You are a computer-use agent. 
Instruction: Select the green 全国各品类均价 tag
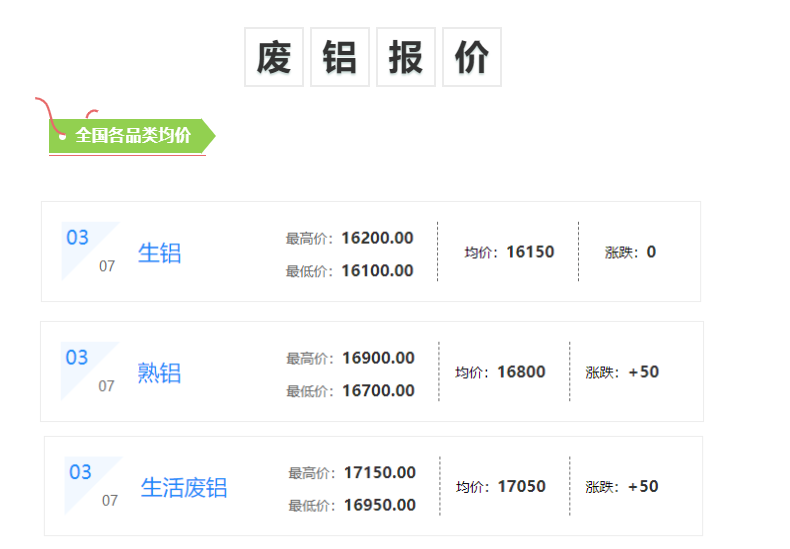tap(131, 135)
